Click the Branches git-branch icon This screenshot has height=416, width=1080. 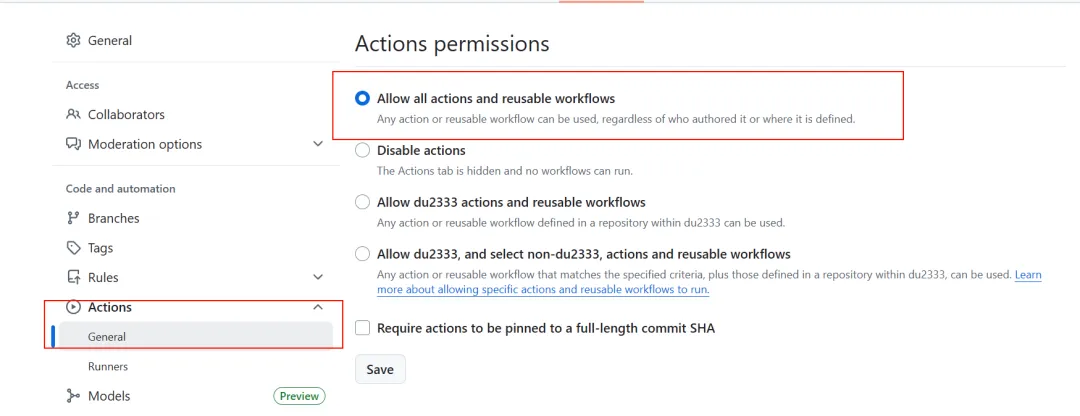coord(73,218)
